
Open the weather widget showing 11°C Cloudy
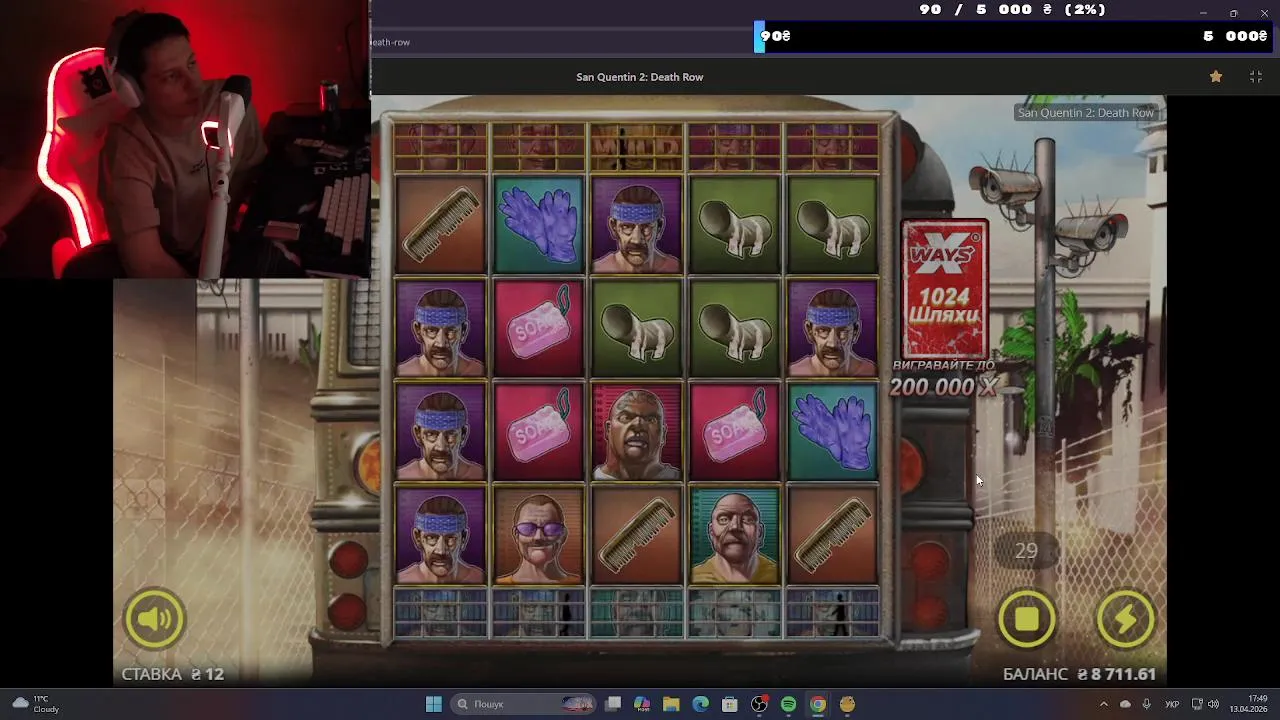tap(34, 704)
